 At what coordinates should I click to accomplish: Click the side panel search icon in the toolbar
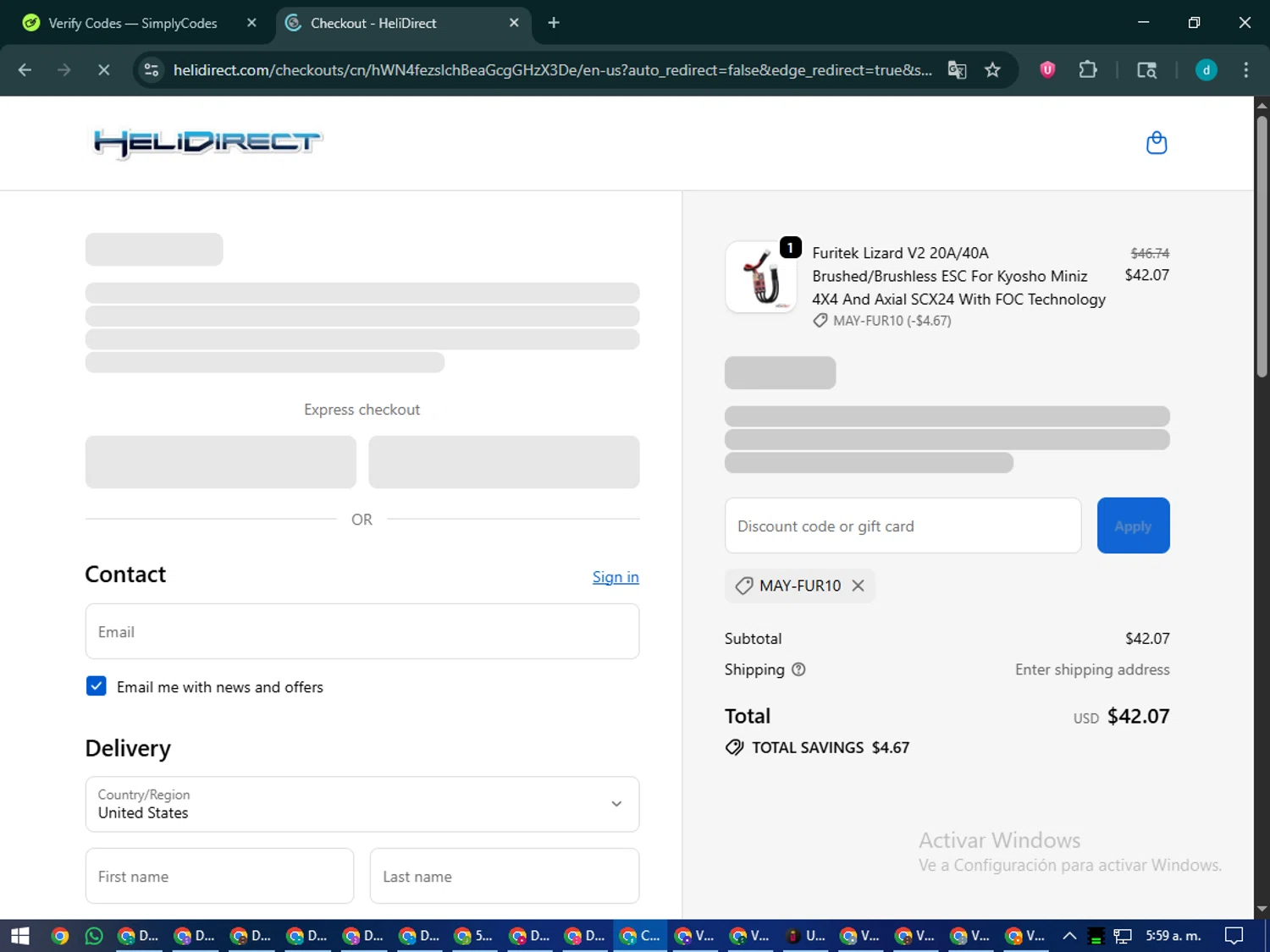click(1146, 70)
